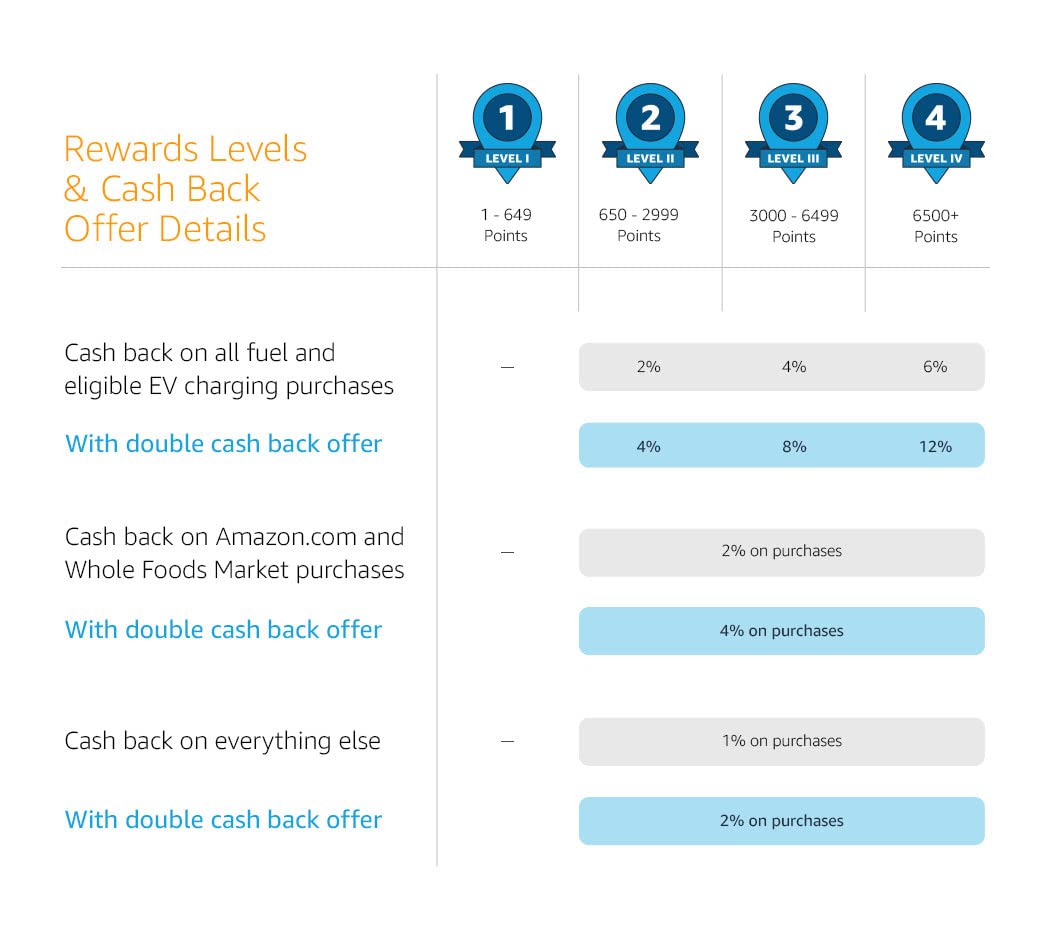
Task: Select the "6500+ Points" label
Action: click(936, 226)
